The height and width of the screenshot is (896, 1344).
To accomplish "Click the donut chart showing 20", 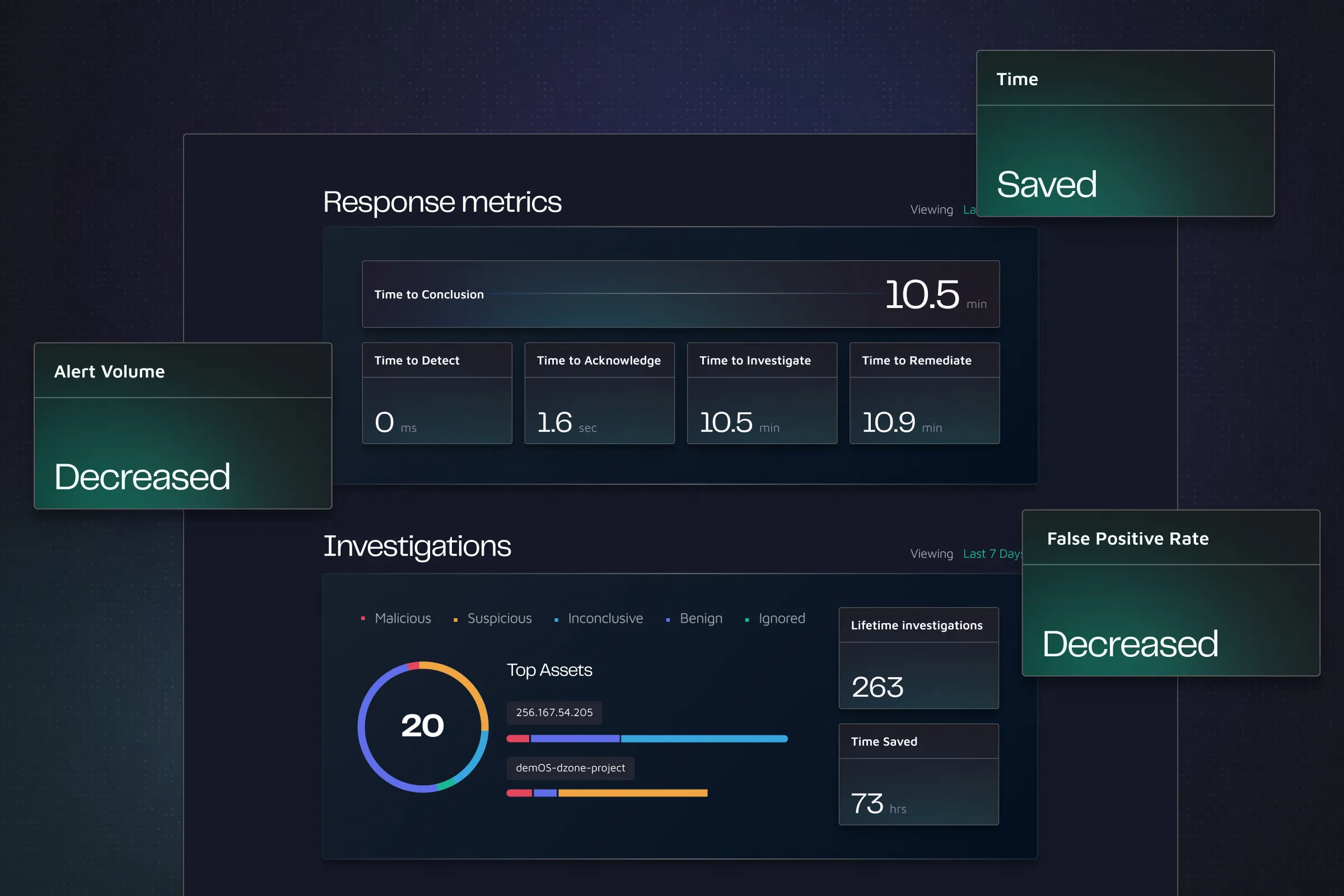I will (x=423, y=726).
